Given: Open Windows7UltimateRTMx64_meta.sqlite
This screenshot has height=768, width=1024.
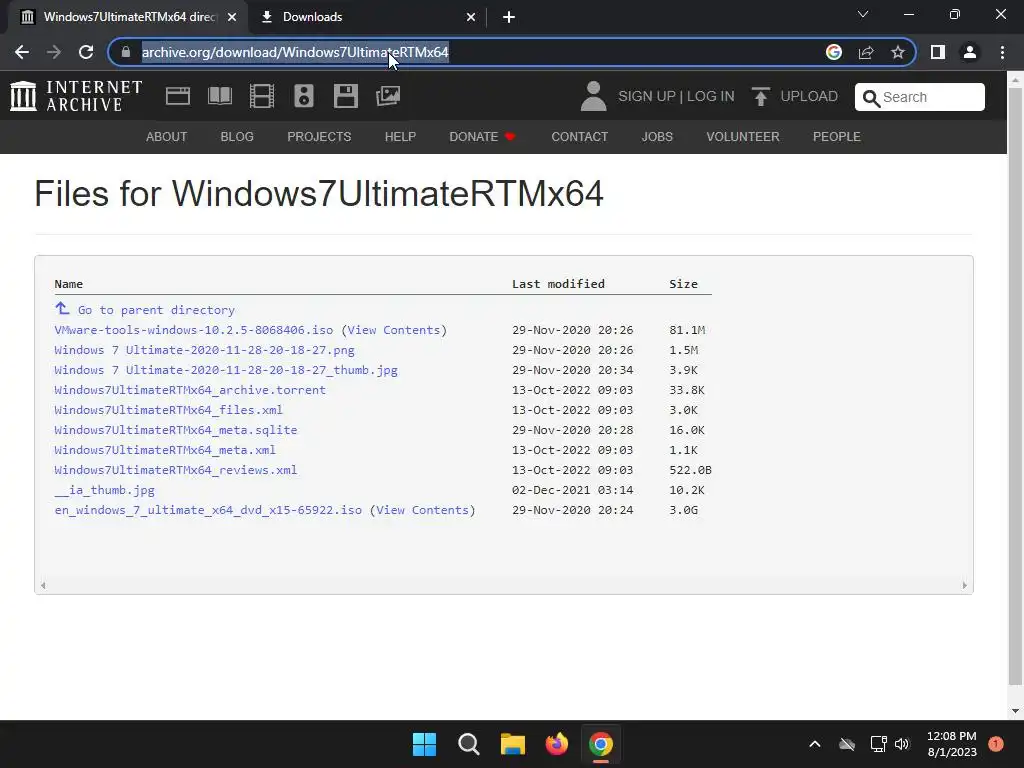Looking at the screenshot, I should pos(176,430).
